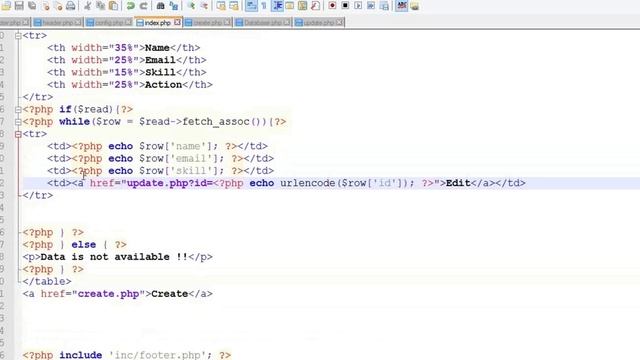The height and width of the screenshot is (360, 640).
Task: Click the word 'Name' in the th line
Action: pyautogui.click(x=157, y=48)
